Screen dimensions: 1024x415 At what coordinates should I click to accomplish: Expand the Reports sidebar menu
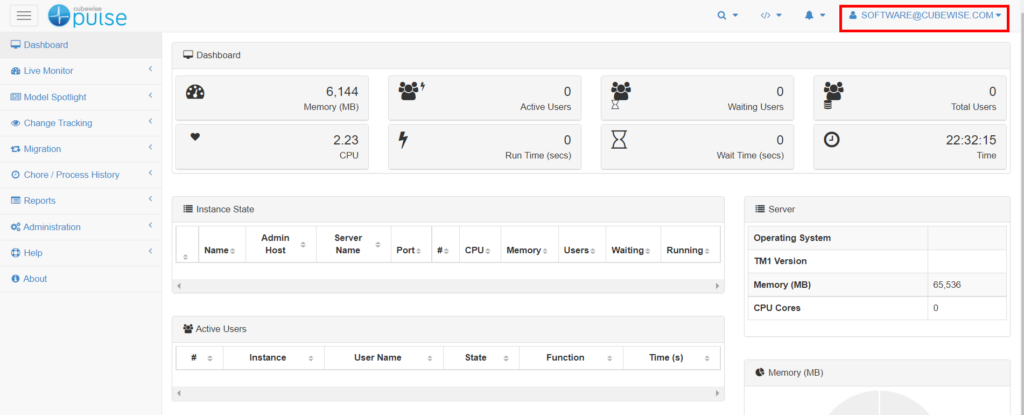39,201
